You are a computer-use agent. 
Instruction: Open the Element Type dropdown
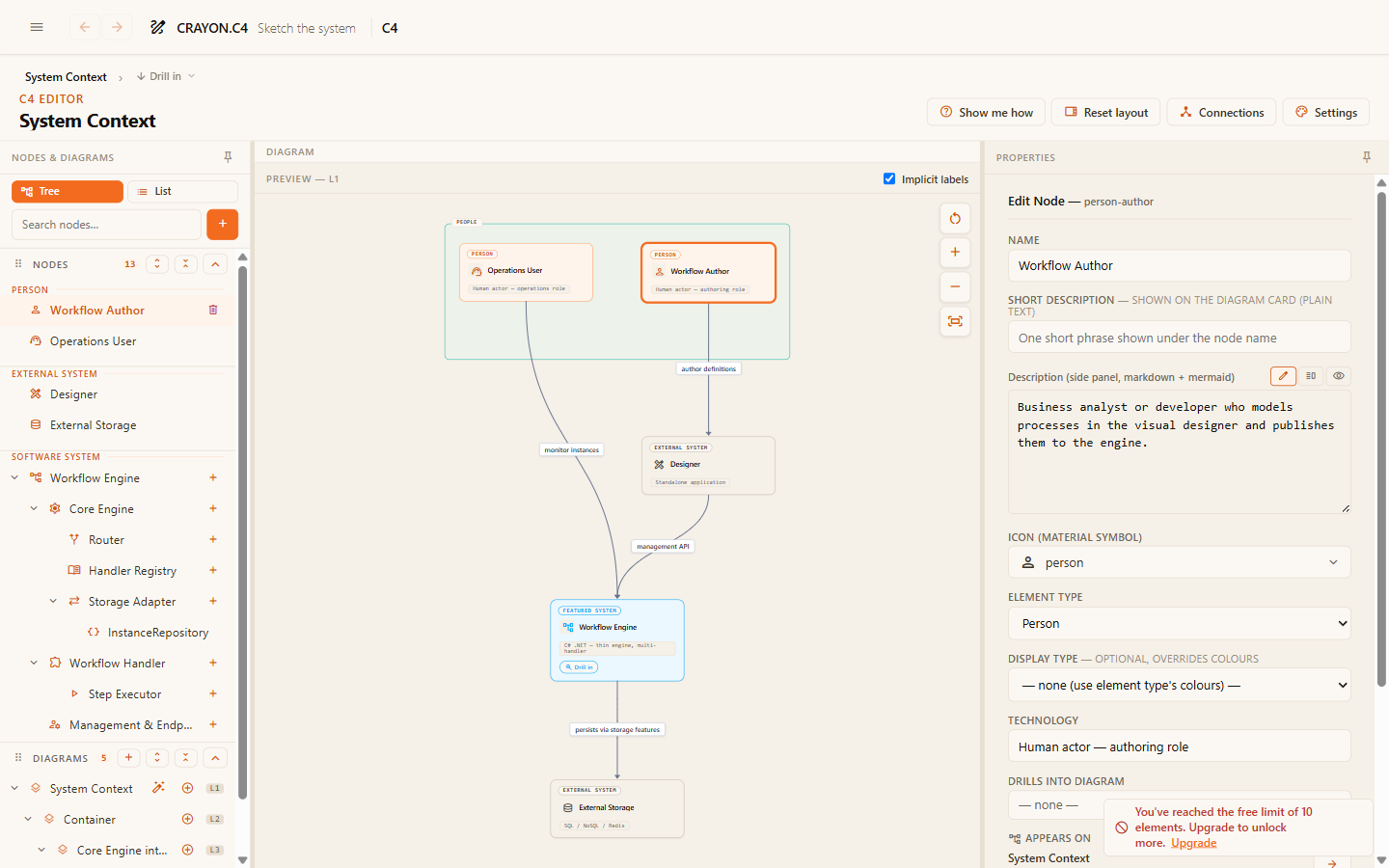[x=1179, y=623]
